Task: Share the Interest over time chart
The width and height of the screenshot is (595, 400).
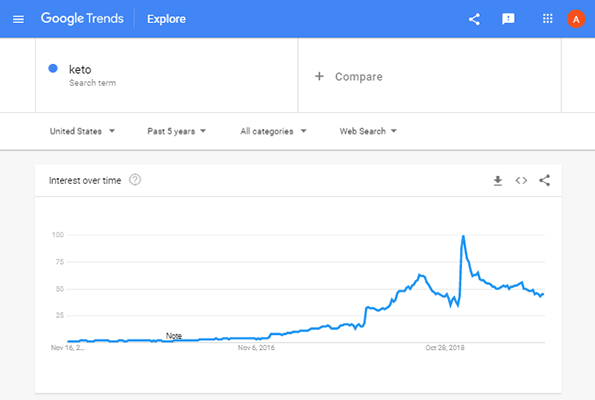Action: click(x=545, y=180)
